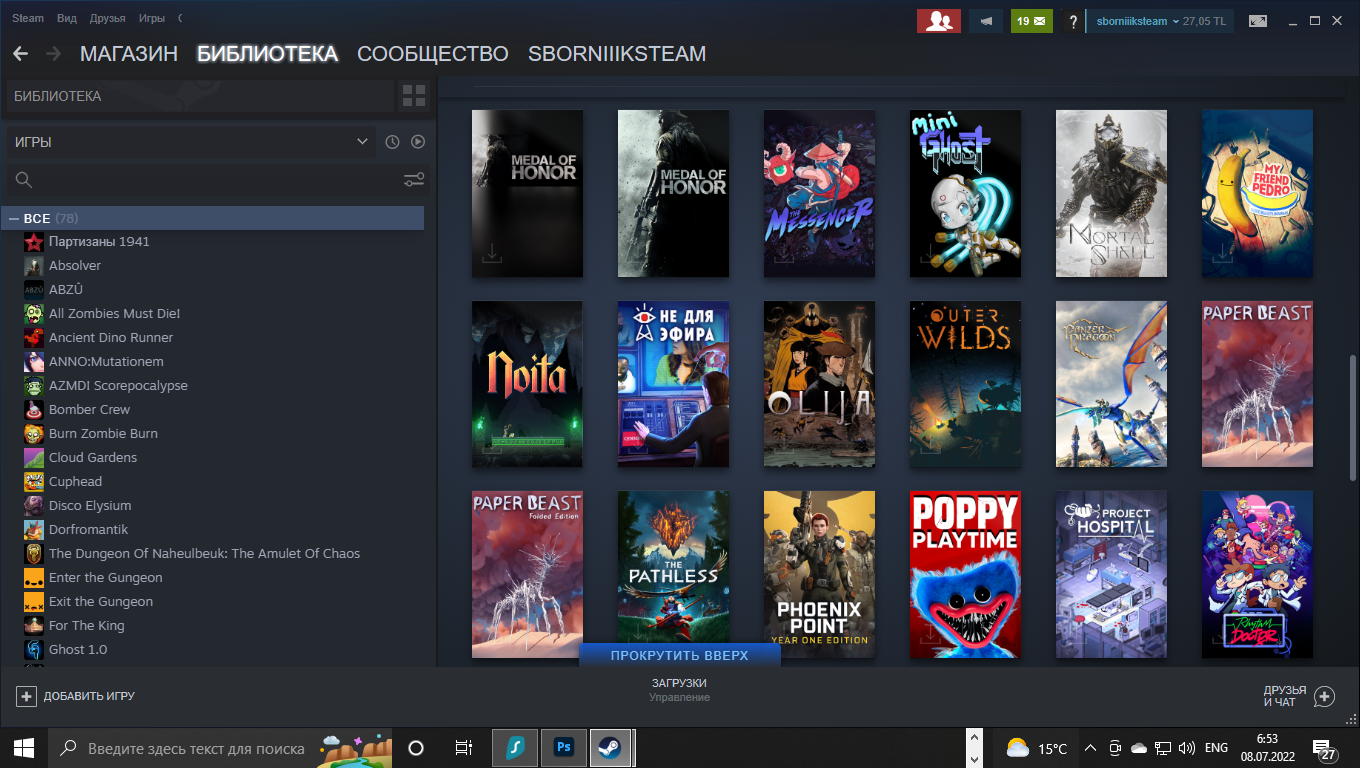Toggle the ready-to-play filter icon
1360x768 pixels.
418,142
